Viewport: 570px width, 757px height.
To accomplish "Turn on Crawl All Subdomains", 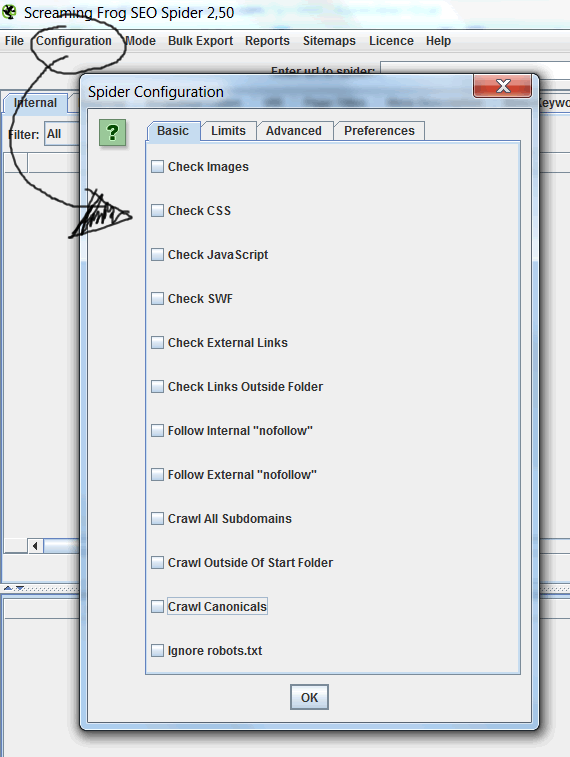I will click(157, 519).
